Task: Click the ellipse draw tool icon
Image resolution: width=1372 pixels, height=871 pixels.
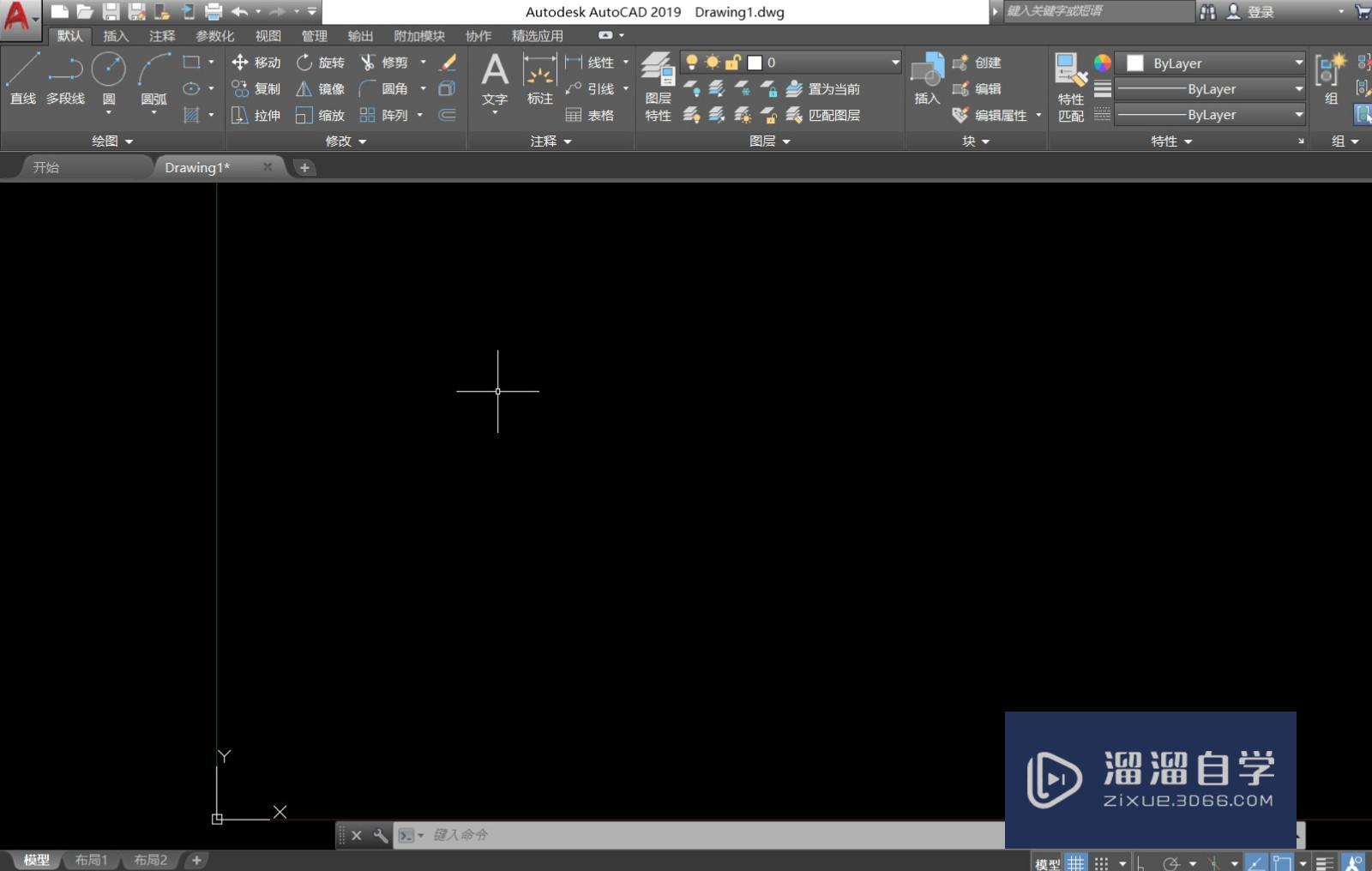Action: click(x=191, y=88)
